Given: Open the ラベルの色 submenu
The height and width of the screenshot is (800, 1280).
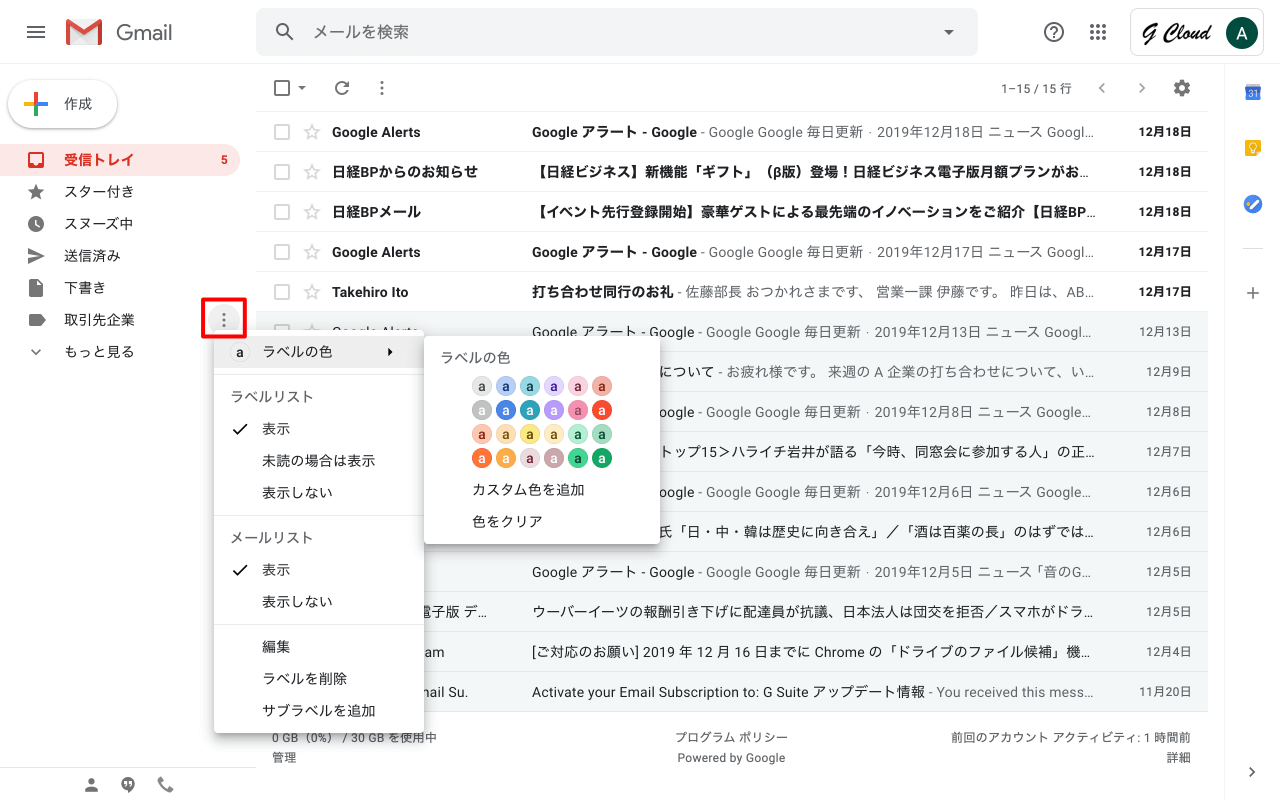Looking at the screenshot, I should 319,352.
